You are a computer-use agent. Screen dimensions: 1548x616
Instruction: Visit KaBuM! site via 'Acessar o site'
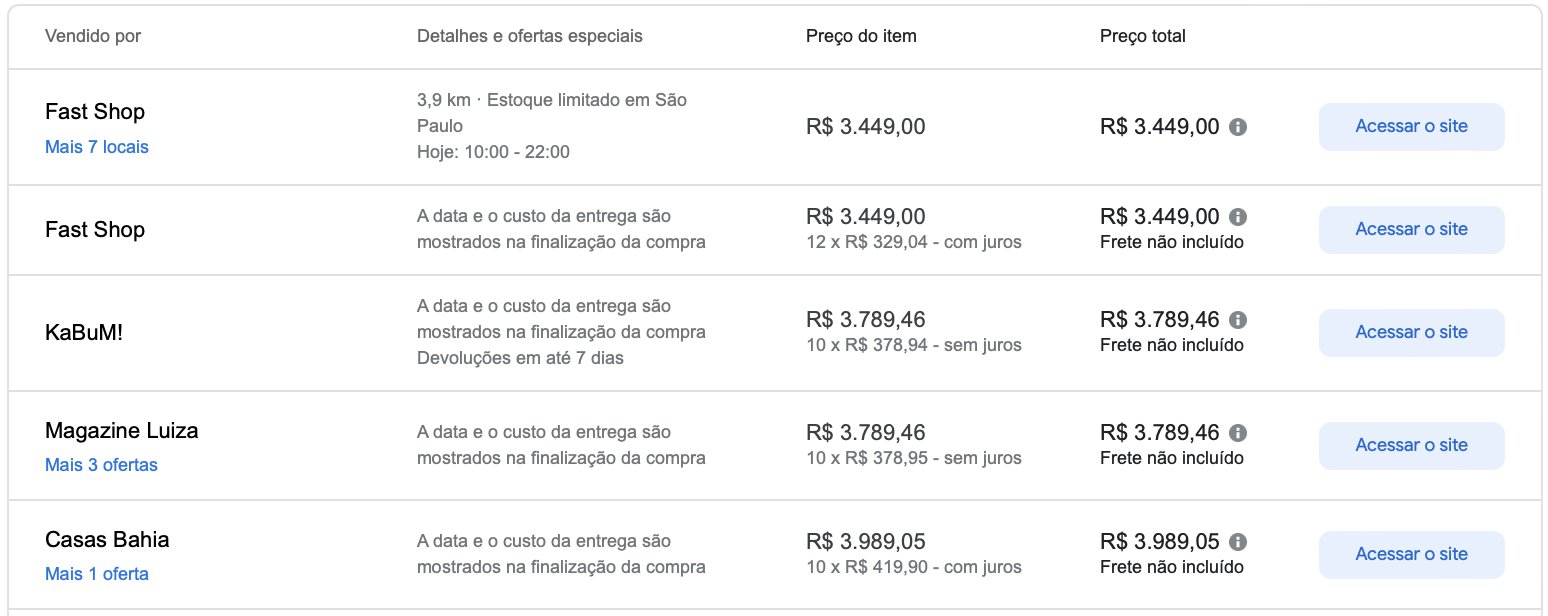tap(1411, 333)
